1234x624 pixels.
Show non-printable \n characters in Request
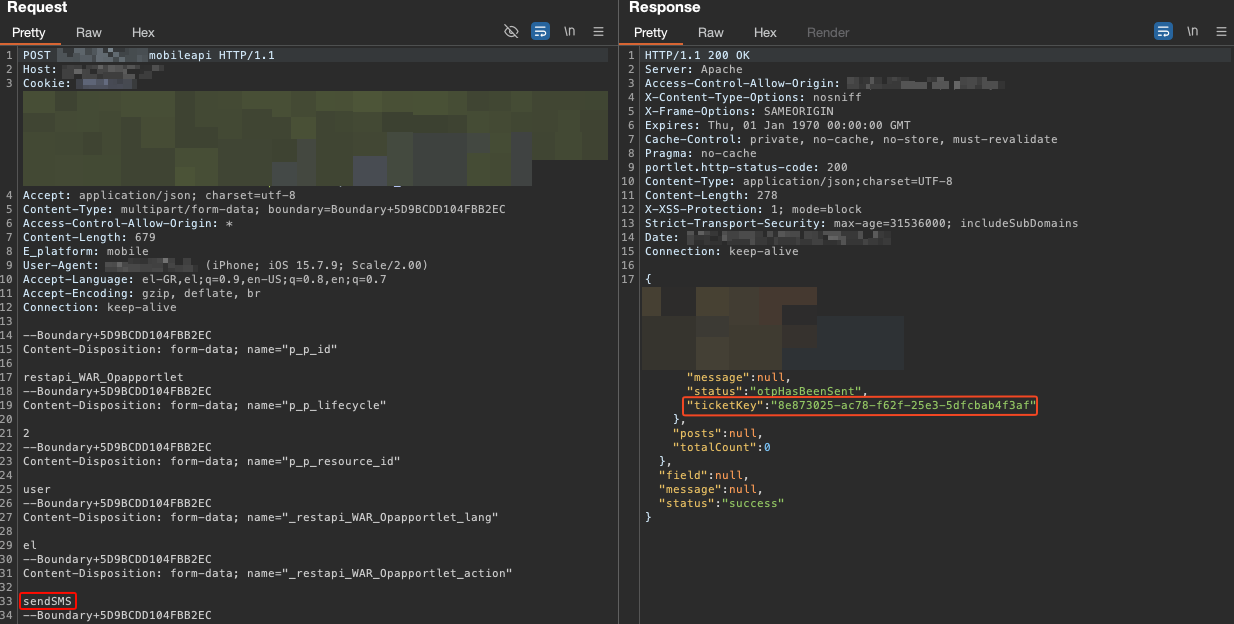click(x=569, y=32)
